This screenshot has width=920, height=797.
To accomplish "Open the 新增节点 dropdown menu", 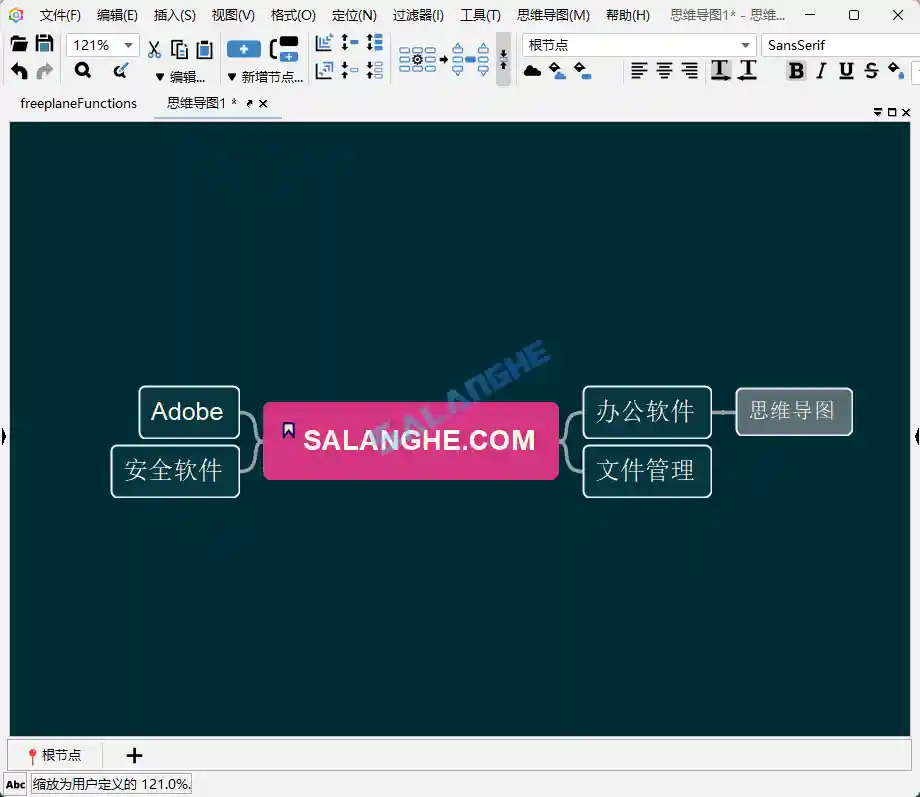I will (264, 76).
